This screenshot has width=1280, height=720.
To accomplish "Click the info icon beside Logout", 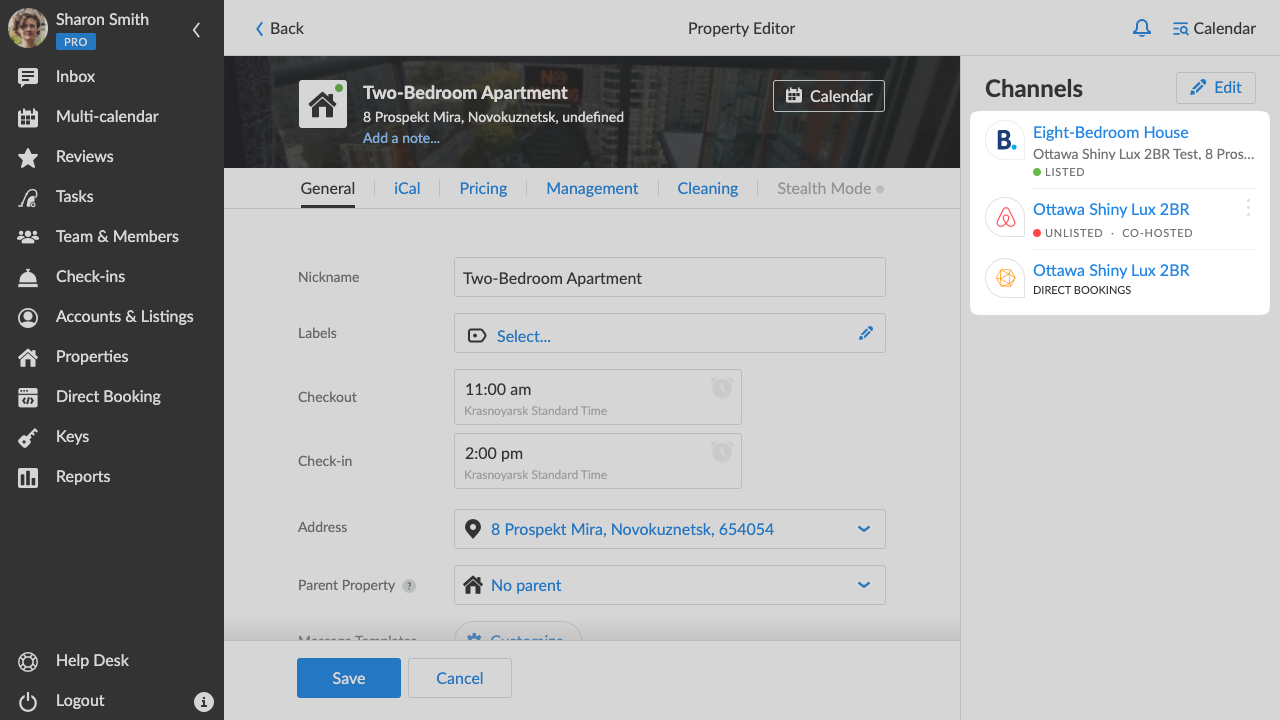I will (x=204, y=701).
